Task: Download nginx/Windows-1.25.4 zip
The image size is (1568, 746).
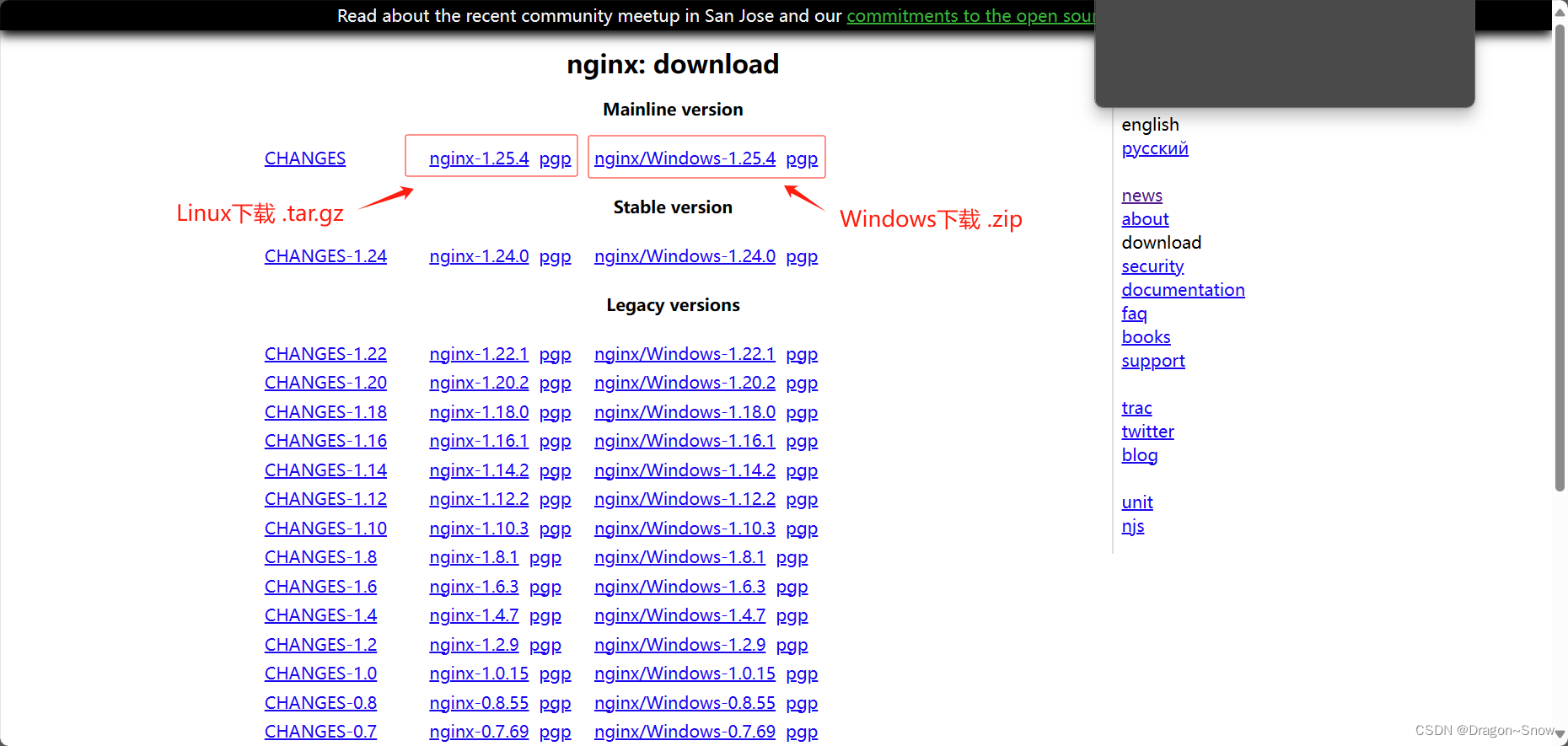Action: click(685, 158)
